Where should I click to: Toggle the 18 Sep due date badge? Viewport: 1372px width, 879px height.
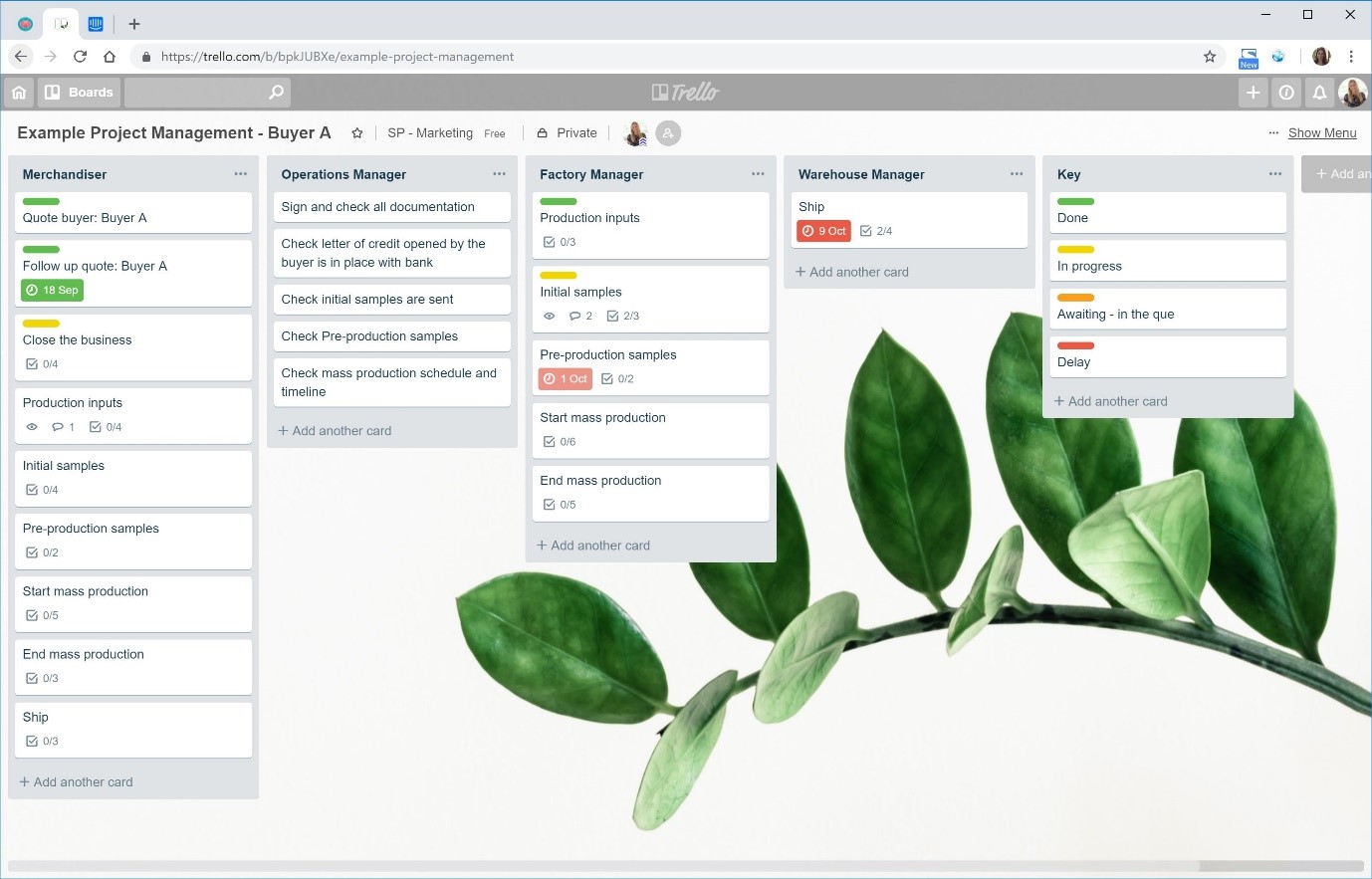53,290
